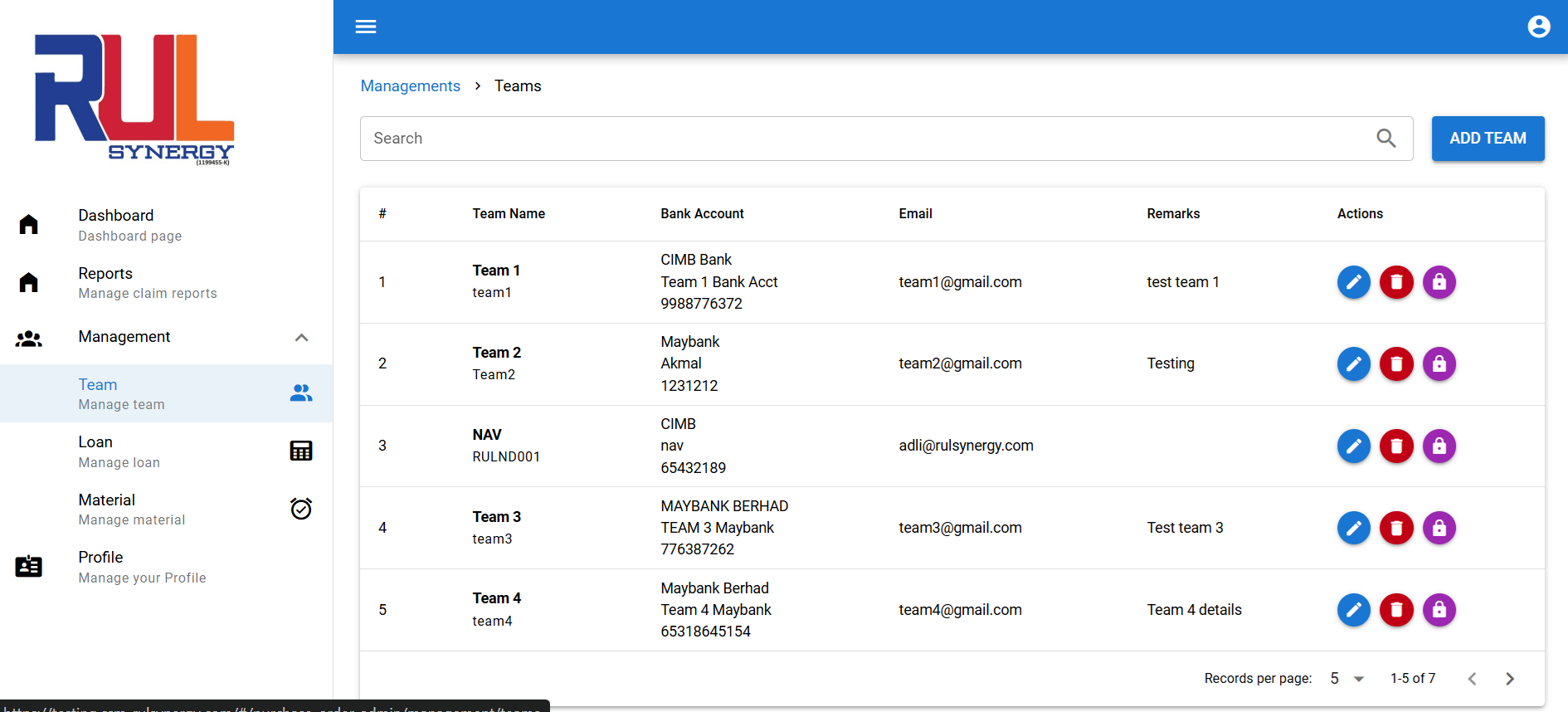Image resolution: width=1568 pixels, height=712 pixels.
Task: Click the Dashboard home icon in sidebar
Action: click(x=29, y=224)
